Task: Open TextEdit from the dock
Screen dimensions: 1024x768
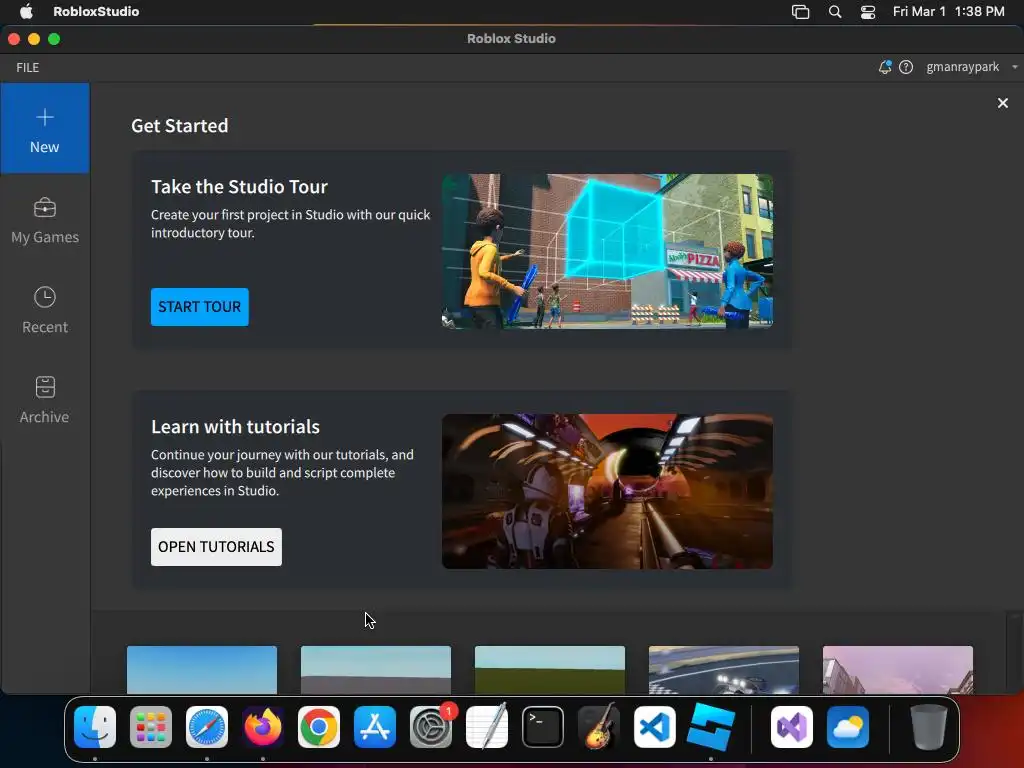Action: pos(487,726)
